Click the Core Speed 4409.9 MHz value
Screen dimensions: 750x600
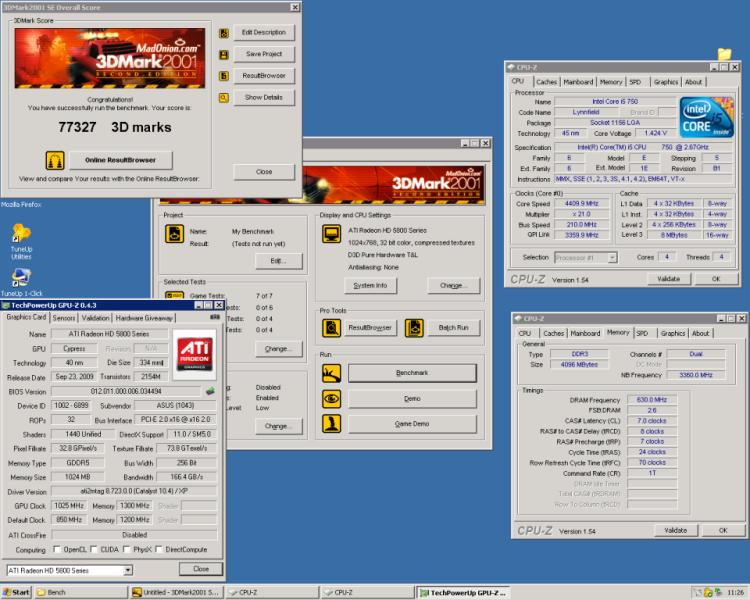click(x=582, y=204)
